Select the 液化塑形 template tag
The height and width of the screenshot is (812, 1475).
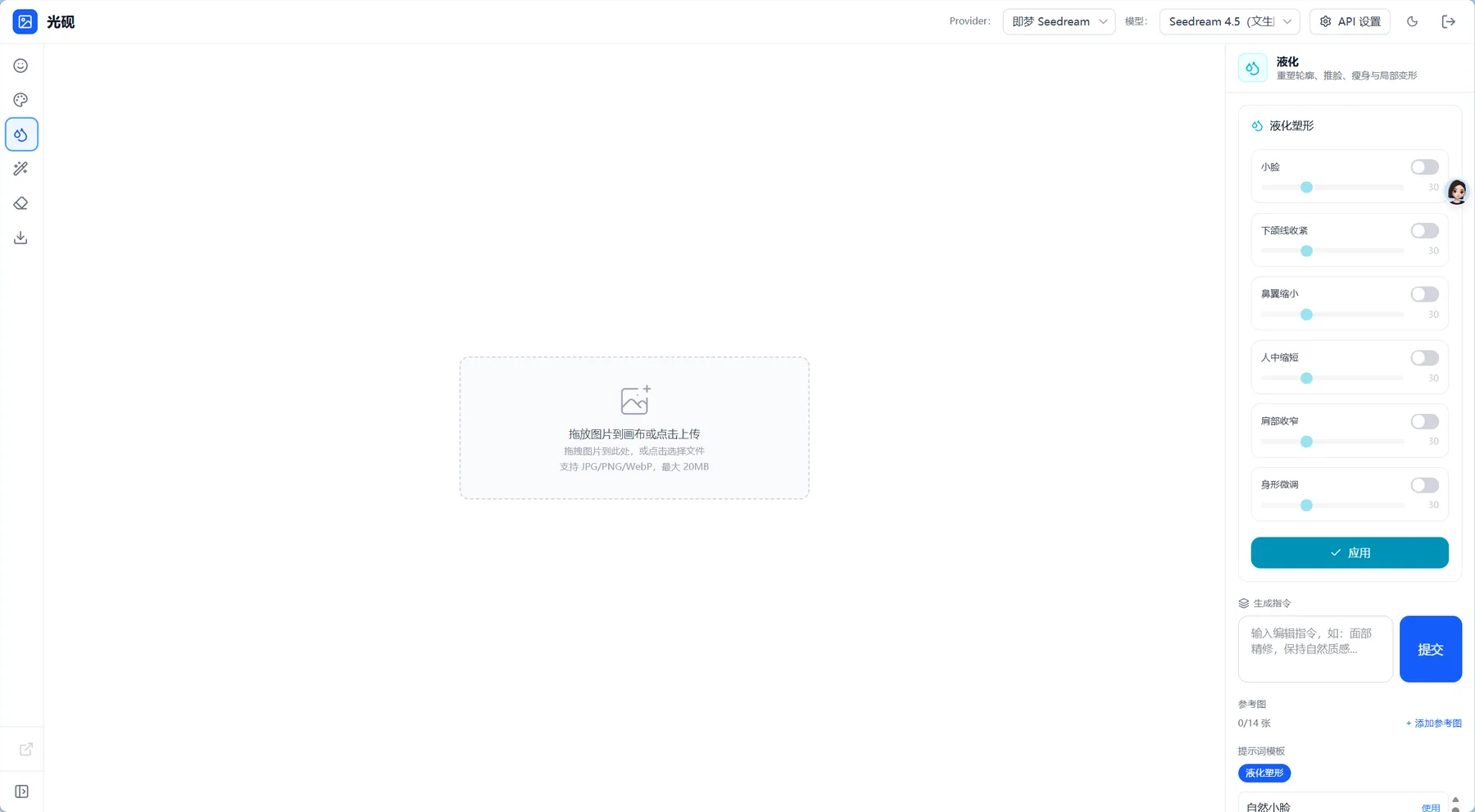tap(1264, 773)
